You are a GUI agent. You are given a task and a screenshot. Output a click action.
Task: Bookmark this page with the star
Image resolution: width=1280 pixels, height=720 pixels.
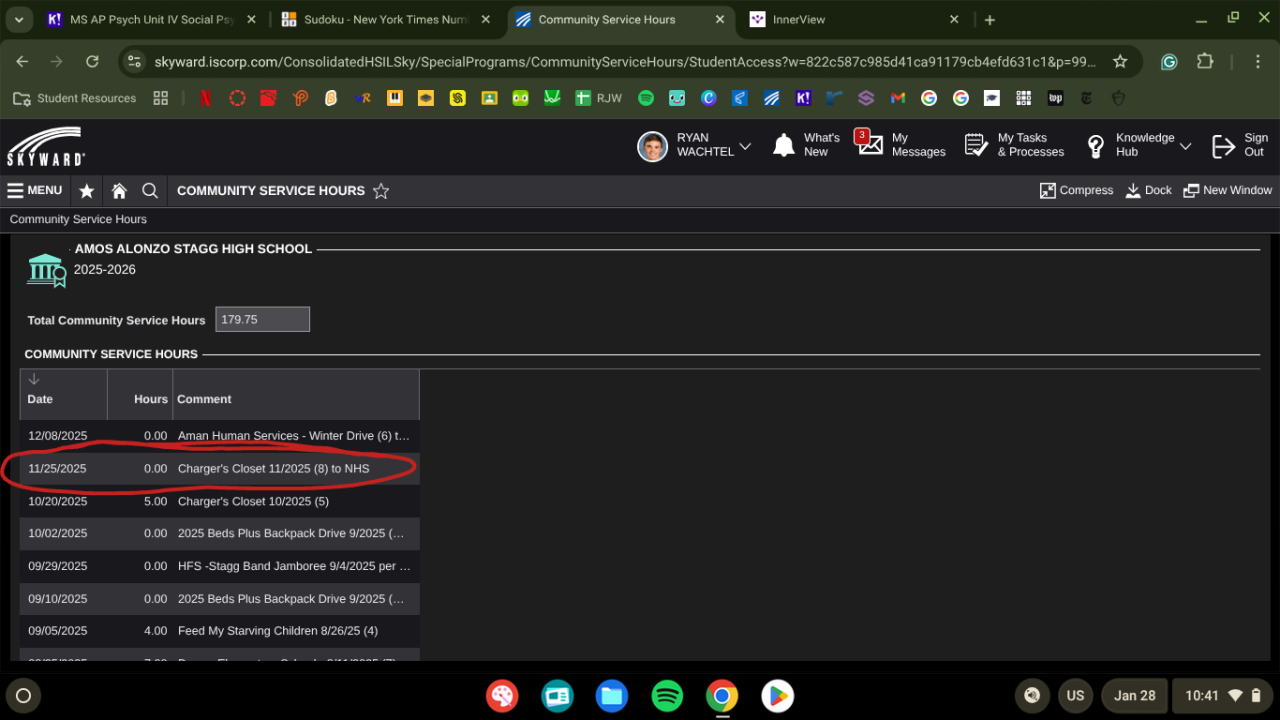pyautogui.click(x=1120, y=61)
